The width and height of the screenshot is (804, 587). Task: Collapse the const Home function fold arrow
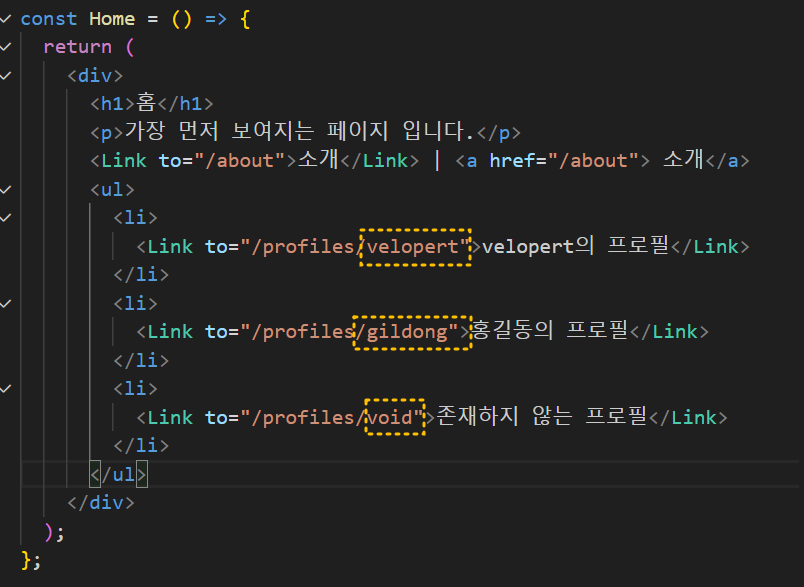(x=6, y=19)
